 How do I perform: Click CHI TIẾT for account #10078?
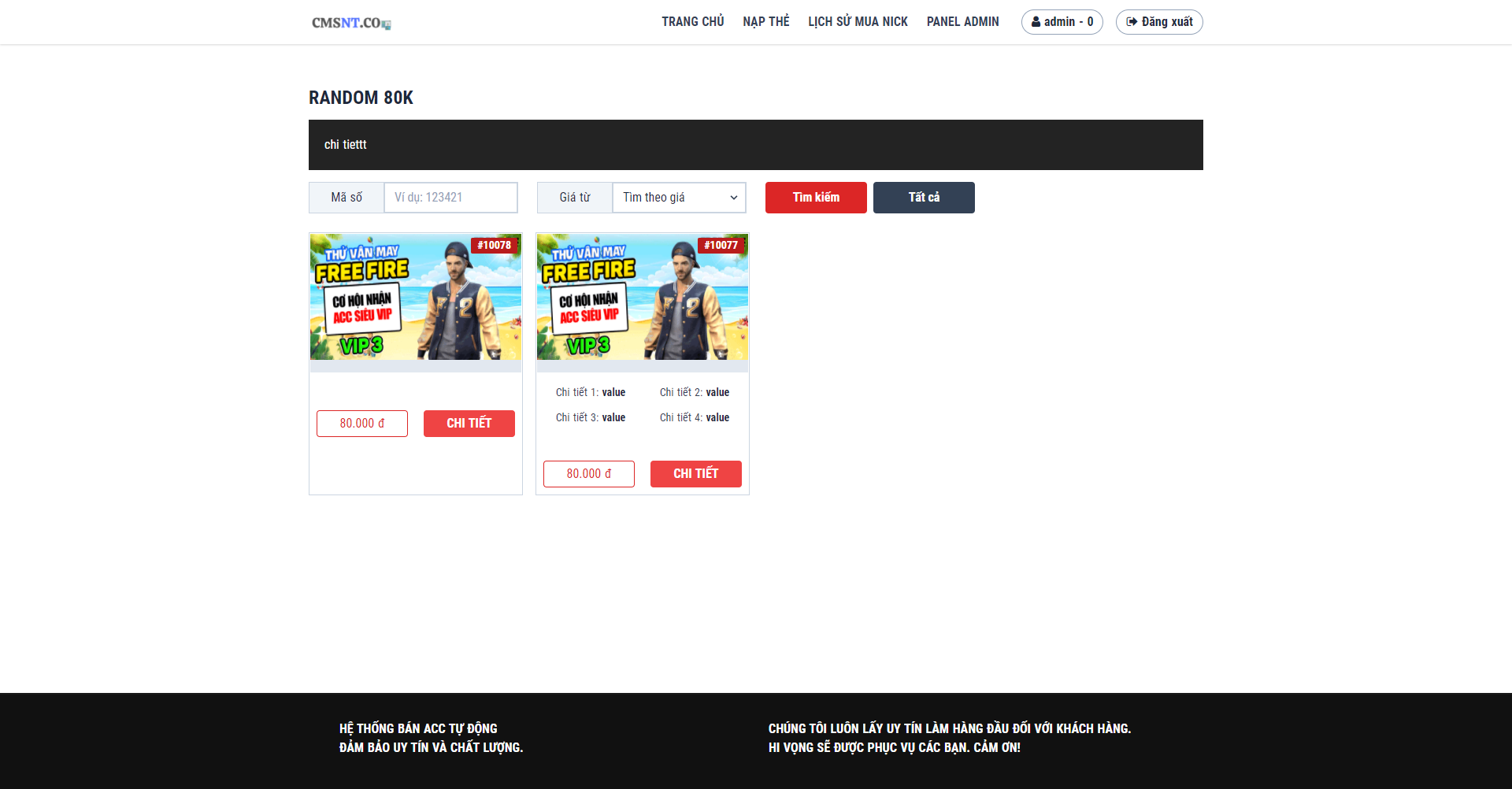point(469,424)
